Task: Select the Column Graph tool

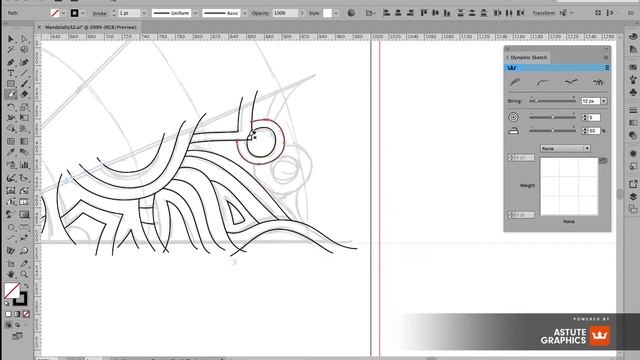Action: (x=24, y=165)
